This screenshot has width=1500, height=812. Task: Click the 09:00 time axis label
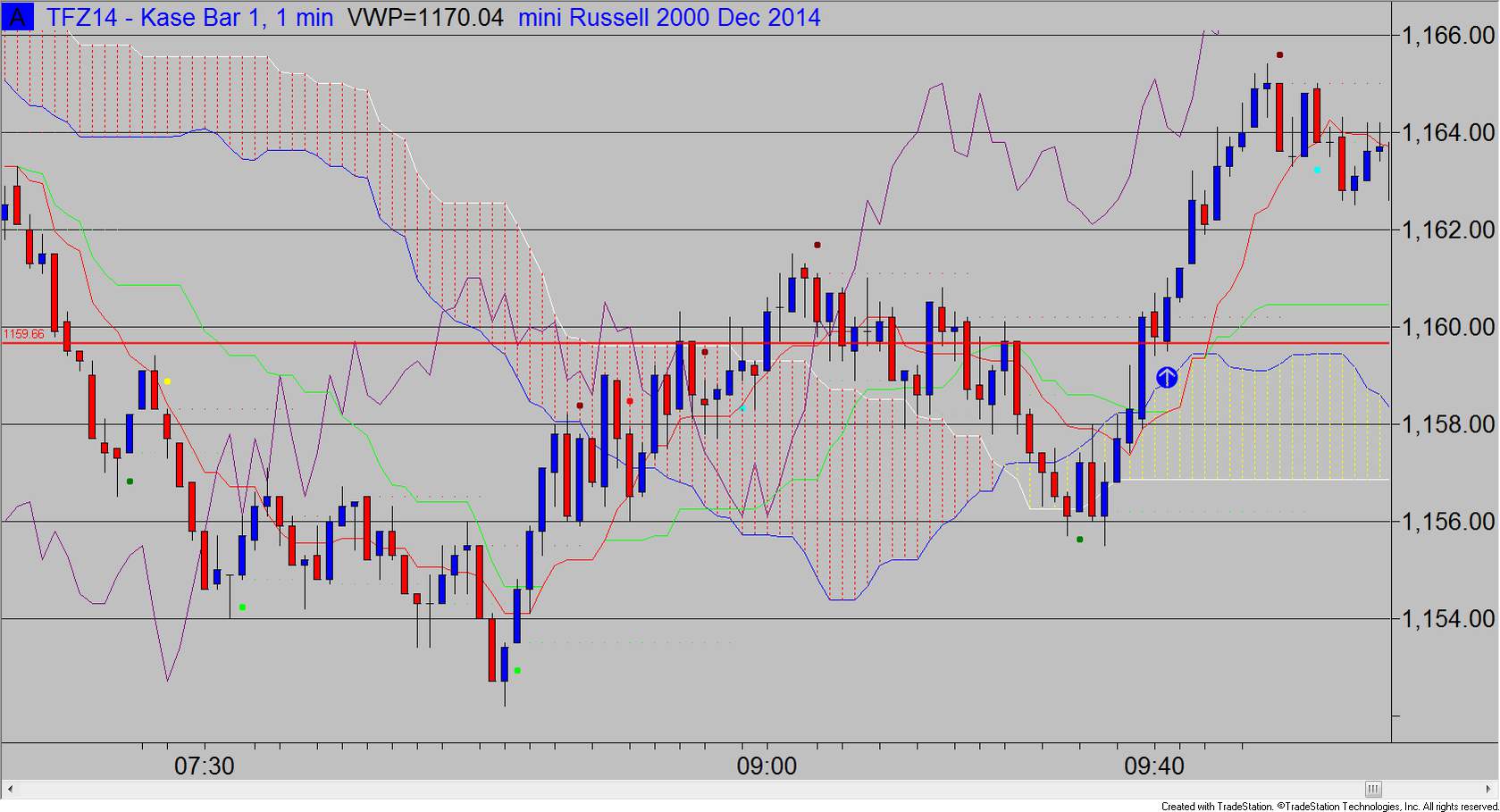[x=767, y=766]
